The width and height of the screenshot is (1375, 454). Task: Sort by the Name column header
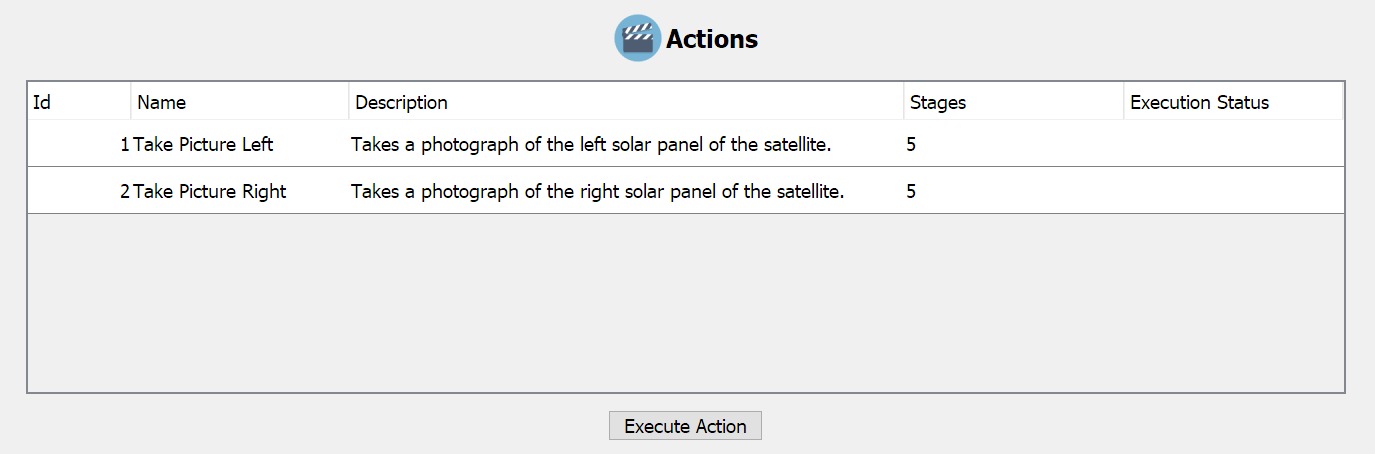coord(239,102)
